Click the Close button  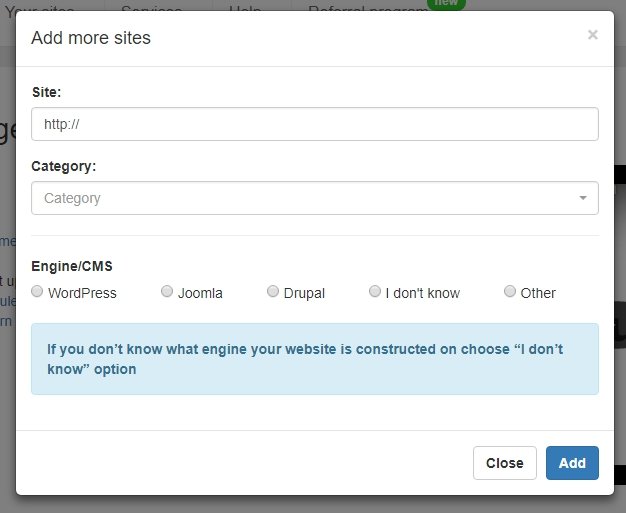(x=505, y=463)
